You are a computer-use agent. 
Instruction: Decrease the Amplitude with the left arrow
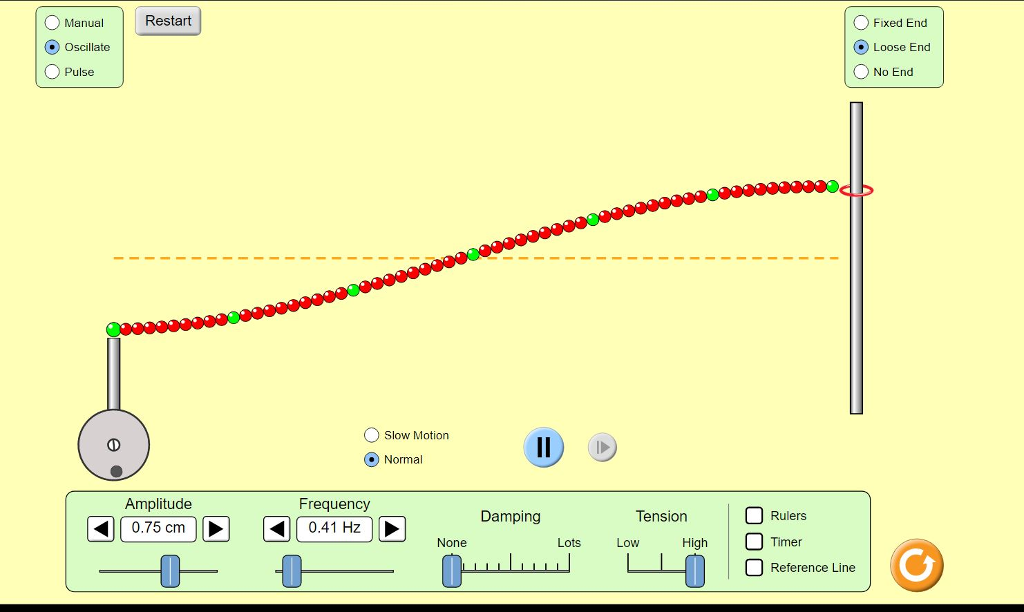pyautogui.click(x=100, y=529)
